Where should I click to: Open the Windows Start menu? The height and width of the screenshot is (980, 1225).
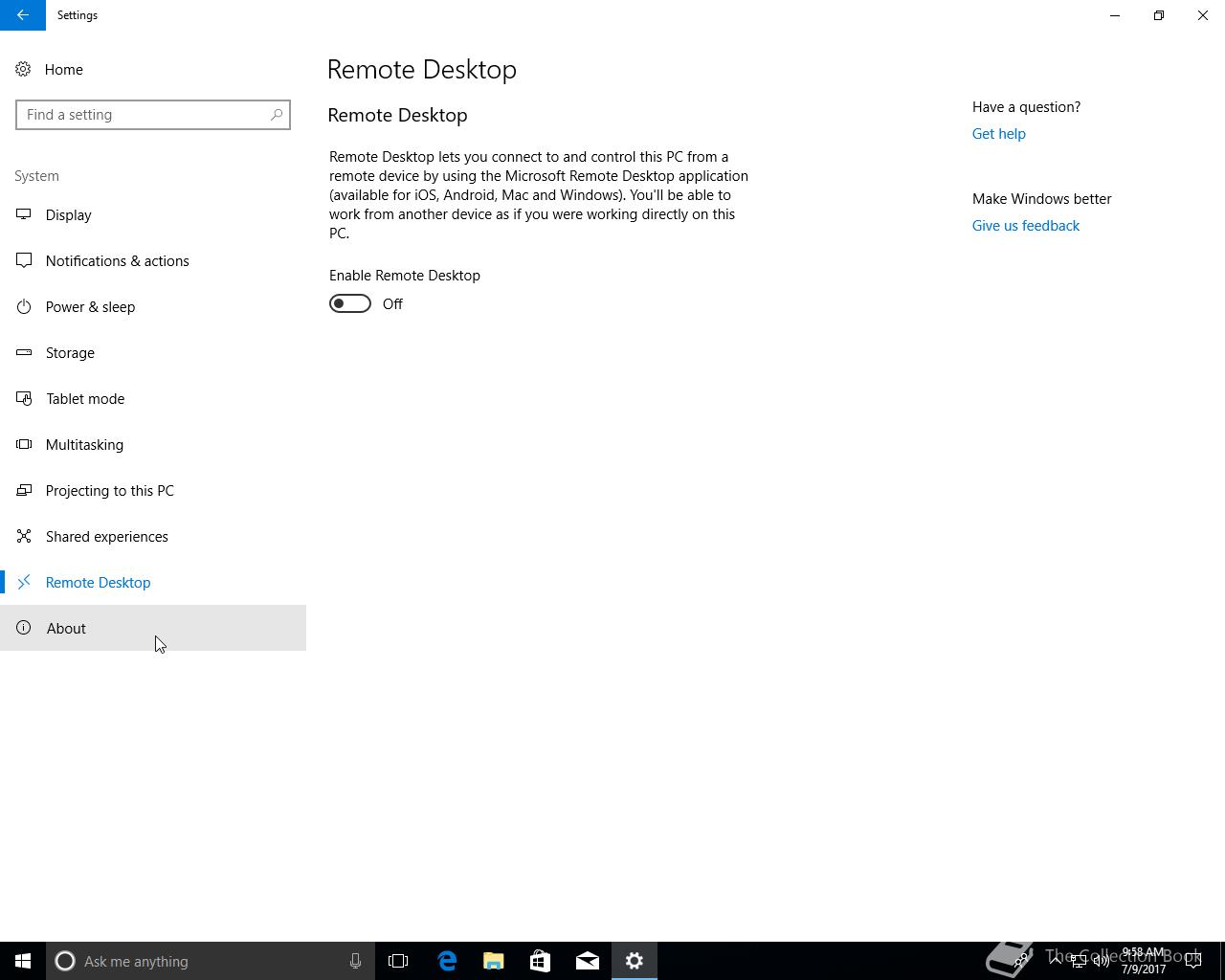coord(23,961)
